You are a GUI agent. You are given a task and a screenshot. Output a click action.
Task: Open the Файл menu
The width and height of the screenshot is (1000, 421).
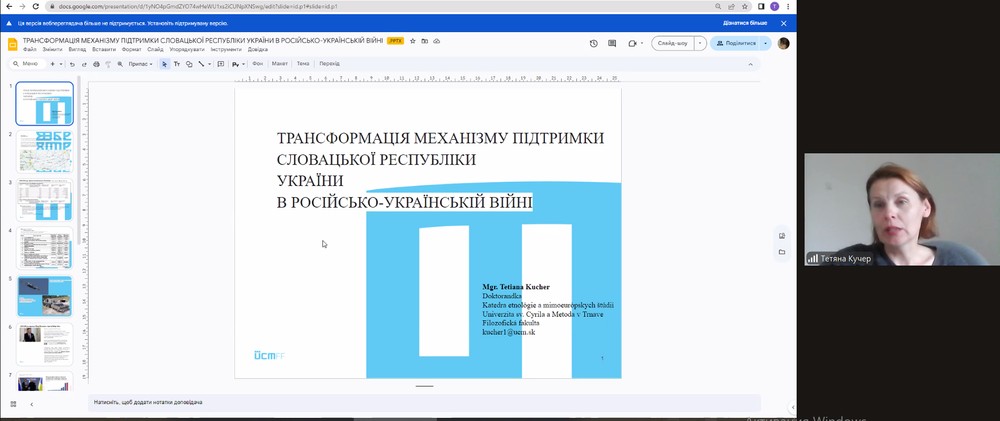tap(29, 49)
